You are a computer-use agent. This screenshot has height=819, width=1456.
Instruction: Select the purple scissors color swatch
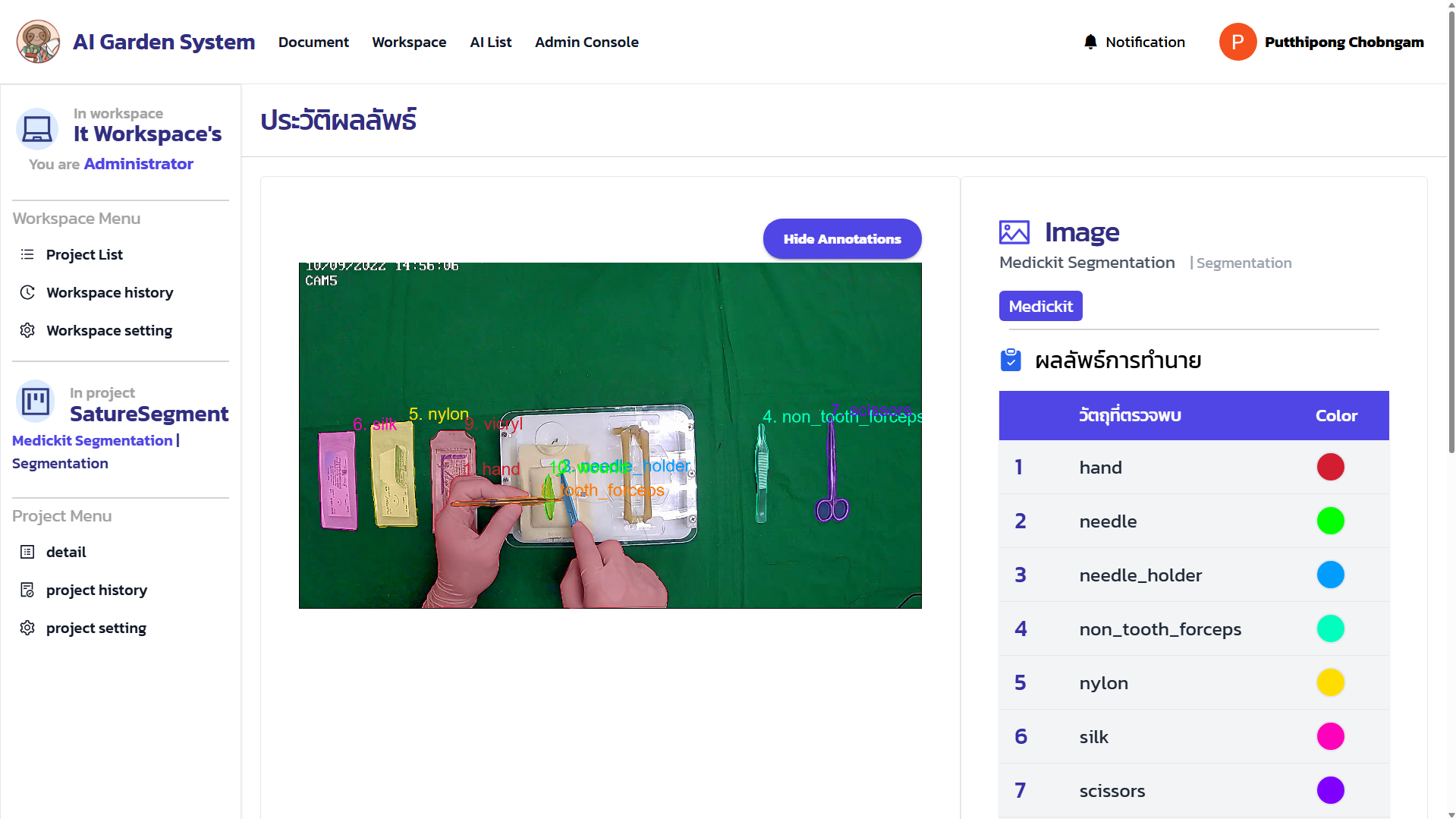(1330, 790)
